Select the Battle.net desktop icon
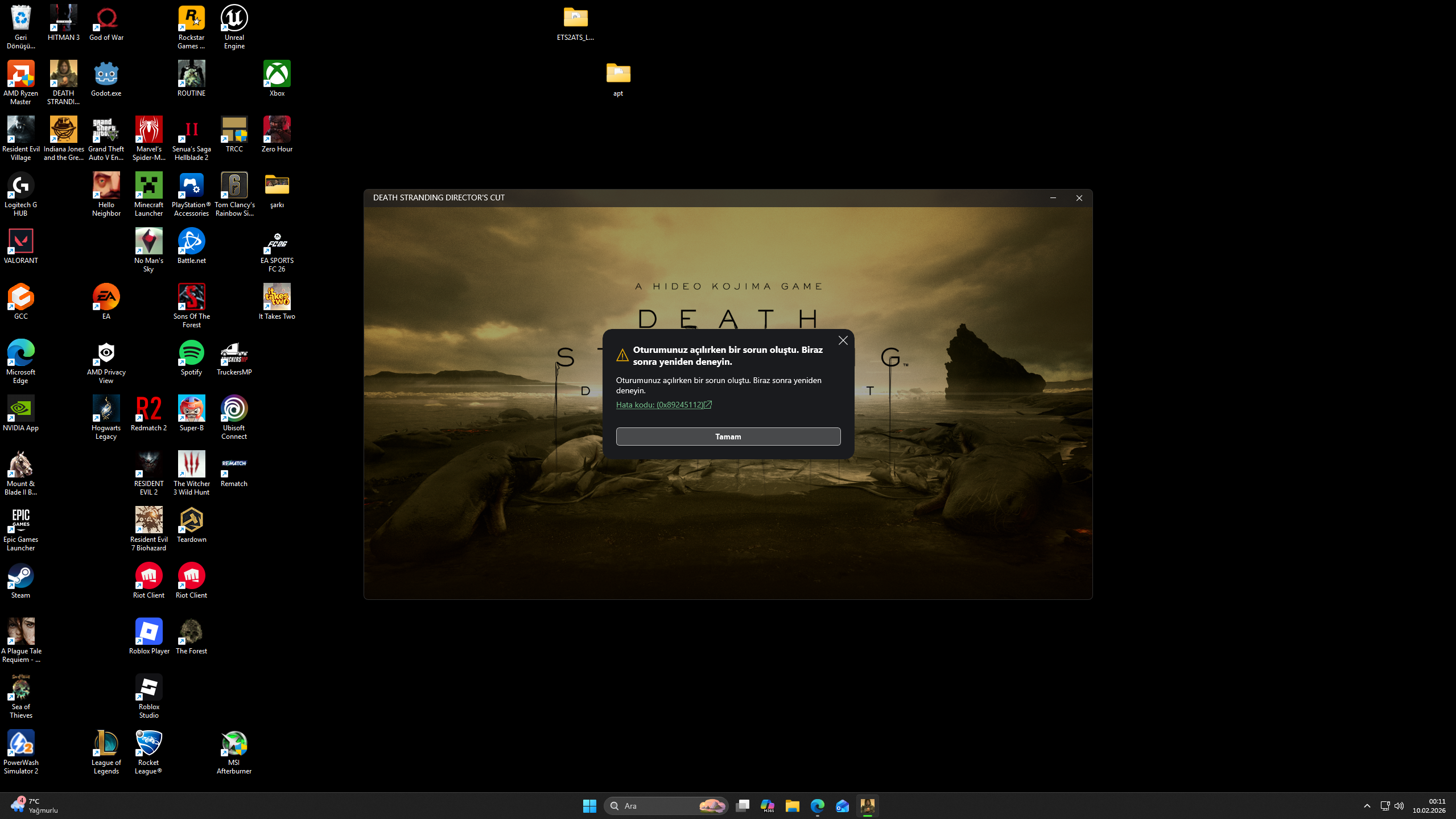Screen dimensions: 1456x819 pos(192,246)
